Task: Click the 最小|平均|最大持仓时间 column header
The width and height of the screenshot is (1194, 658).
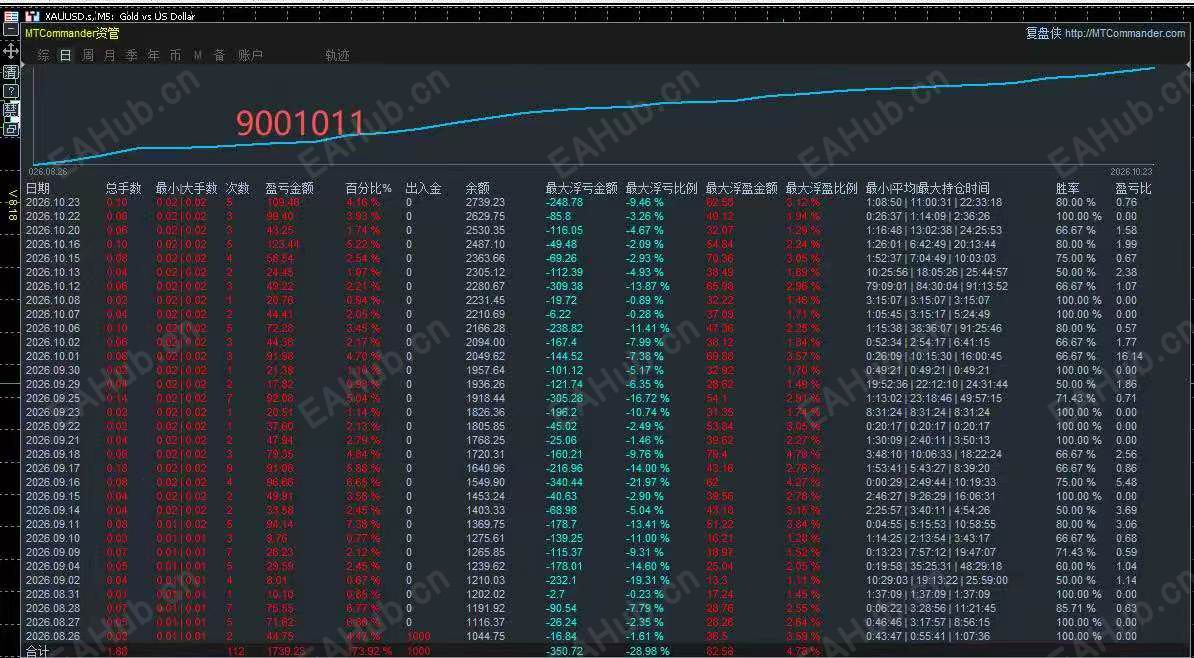Action: pyautogui.click(x=927, y=188)
